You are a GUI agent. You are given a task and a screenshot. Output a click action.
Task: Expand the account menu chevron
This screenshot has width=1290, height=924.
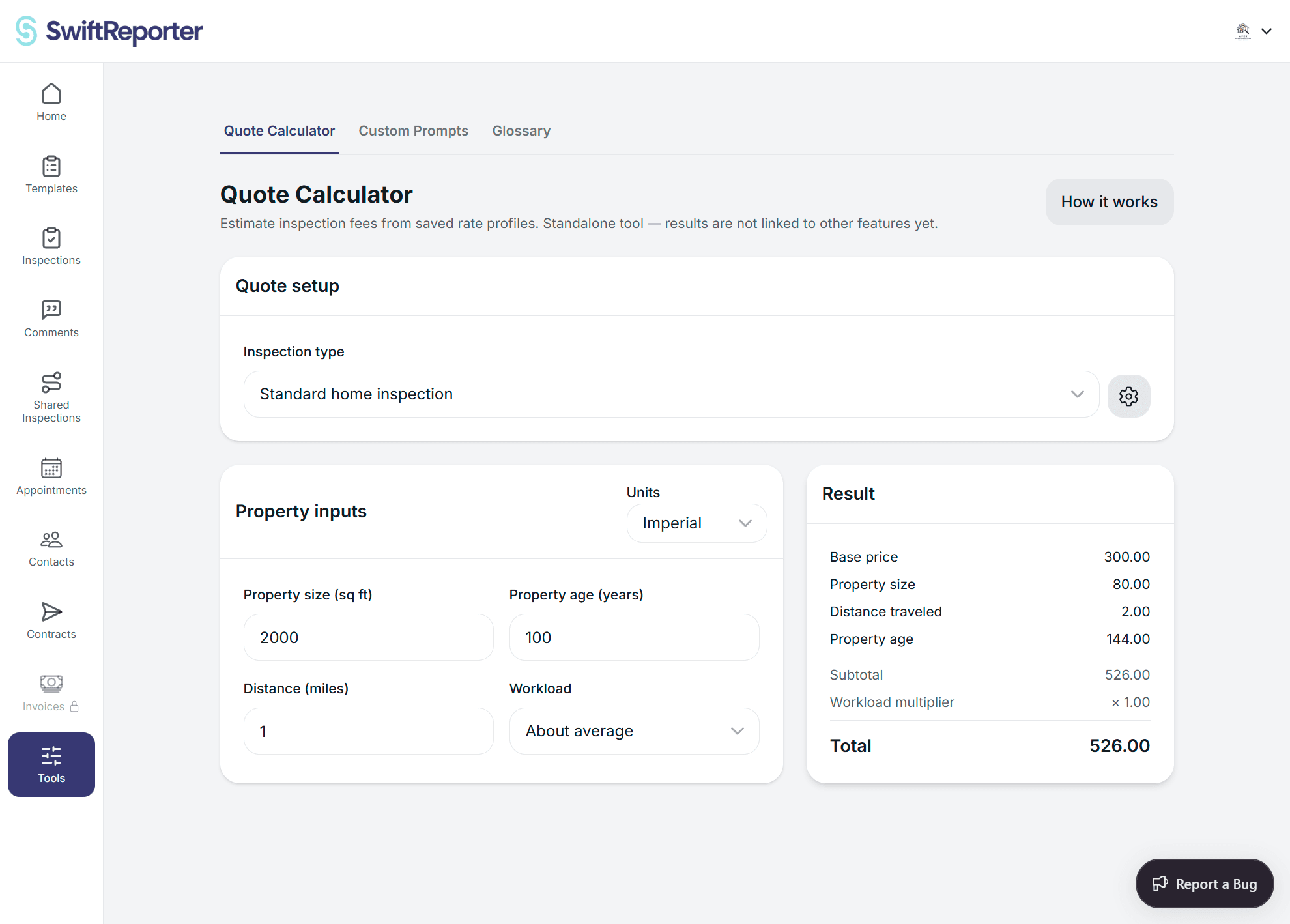1267,31
